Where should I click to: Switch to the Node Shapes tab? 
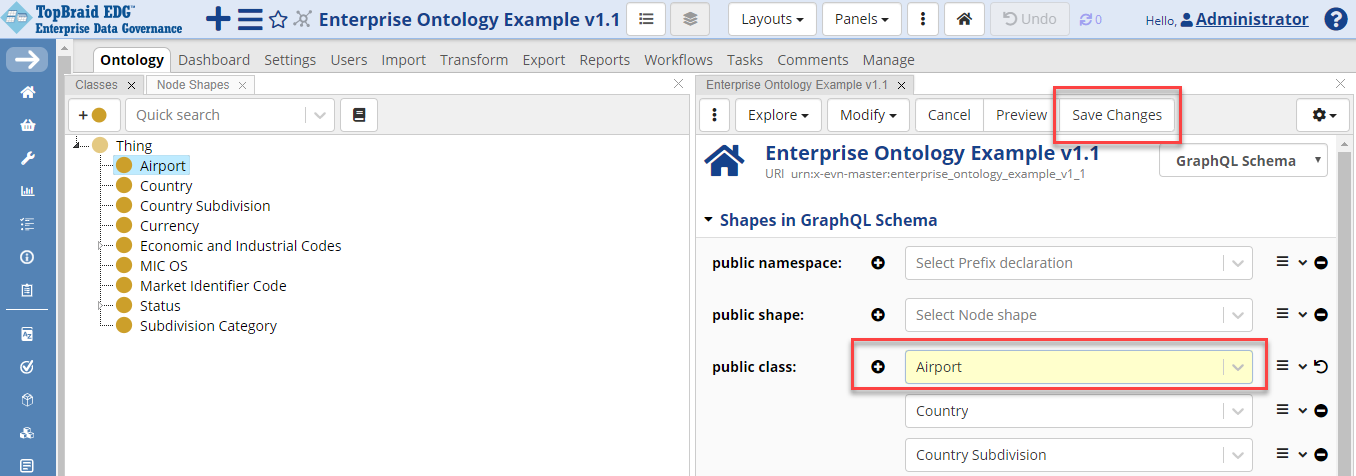(193, 85)
